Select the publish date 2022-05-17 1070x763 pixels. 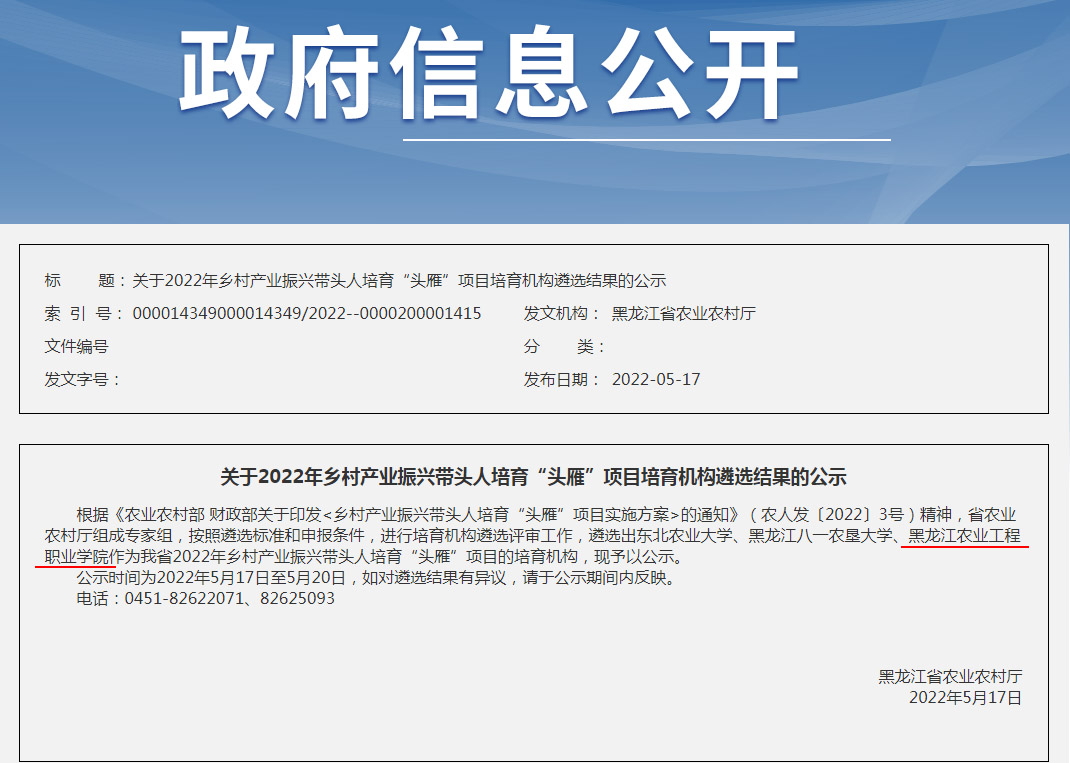[x=656, y=379]
